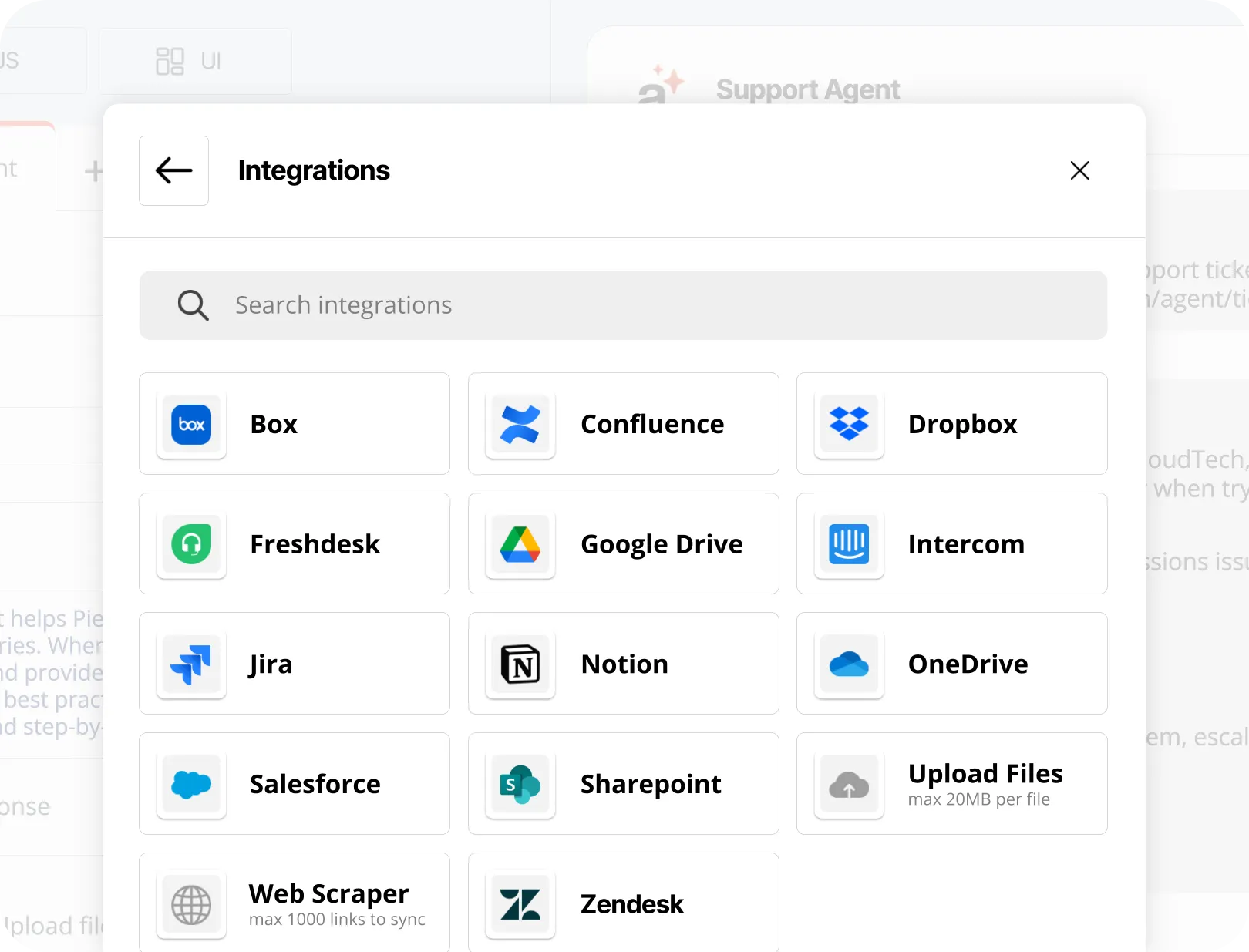This screenshot has width=1249, height=952.
Task: Pick the Dropbox integration label
Action: coord(963,425)
